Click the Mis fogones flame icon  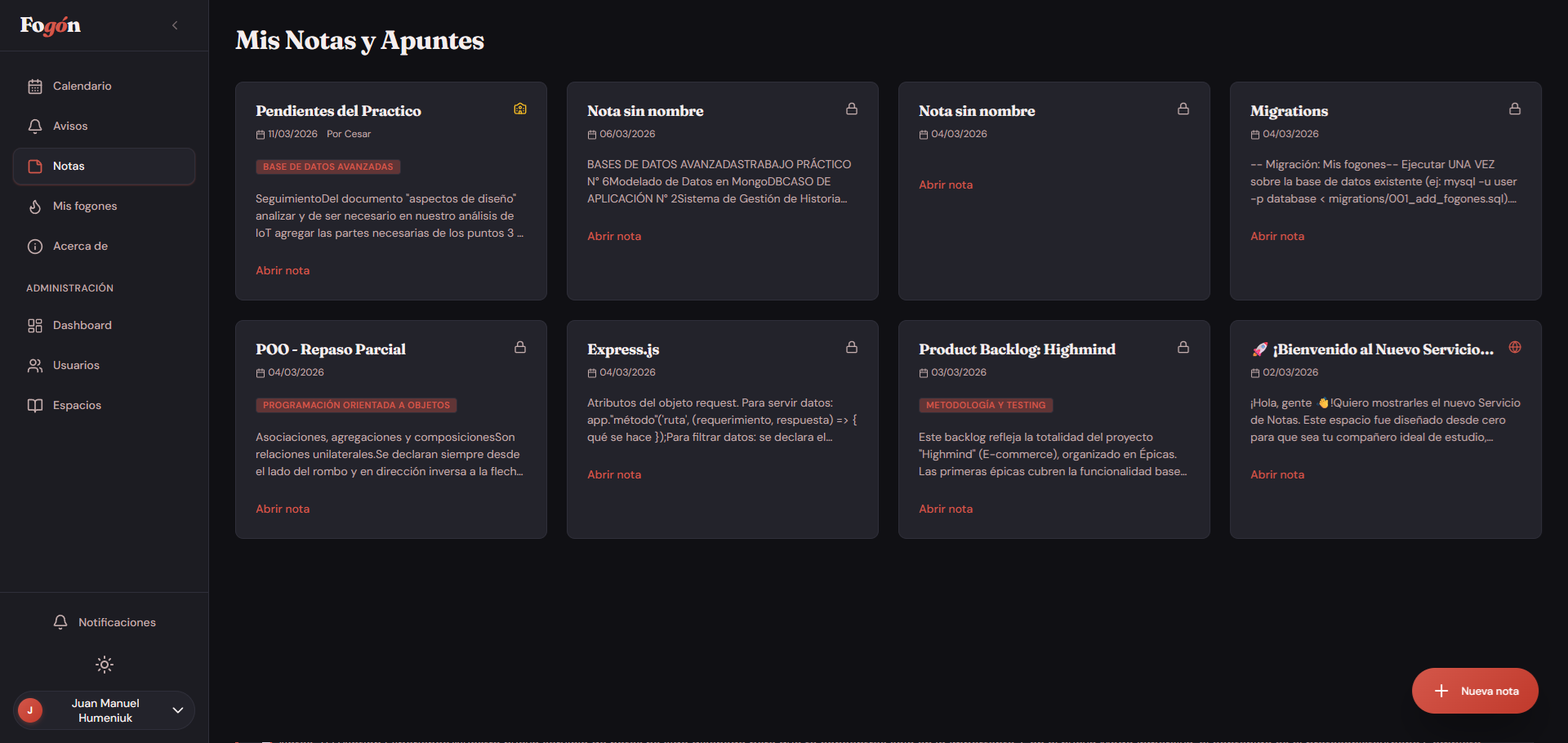pos(35,207)
